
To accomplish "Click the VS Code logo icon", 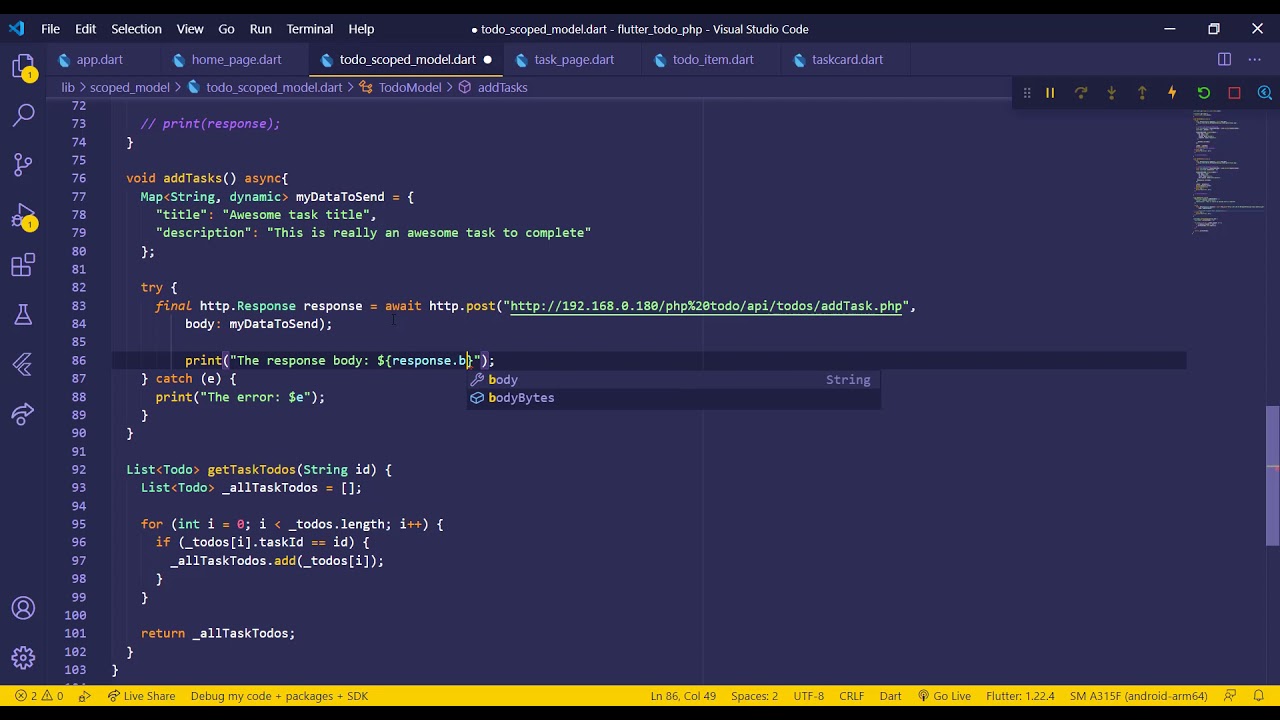I will pos(17,29).
